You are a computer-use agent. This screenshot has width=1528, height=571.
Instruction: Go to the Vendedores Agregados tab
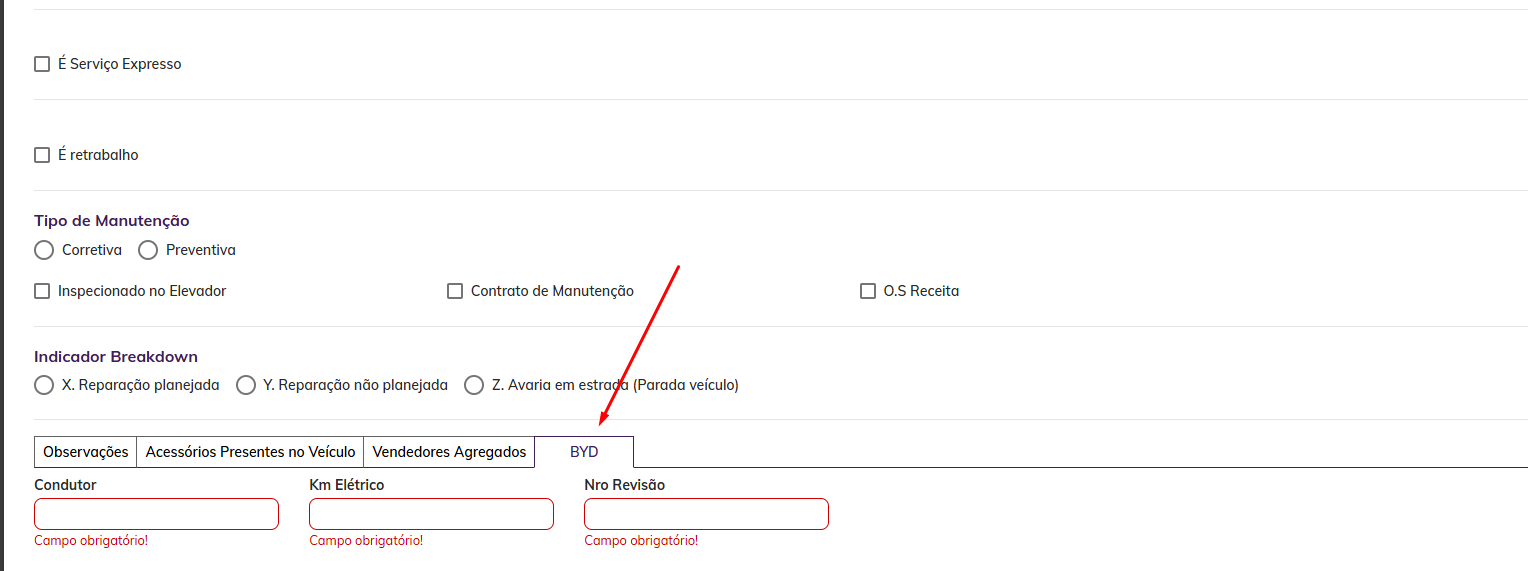coord(449,452)
